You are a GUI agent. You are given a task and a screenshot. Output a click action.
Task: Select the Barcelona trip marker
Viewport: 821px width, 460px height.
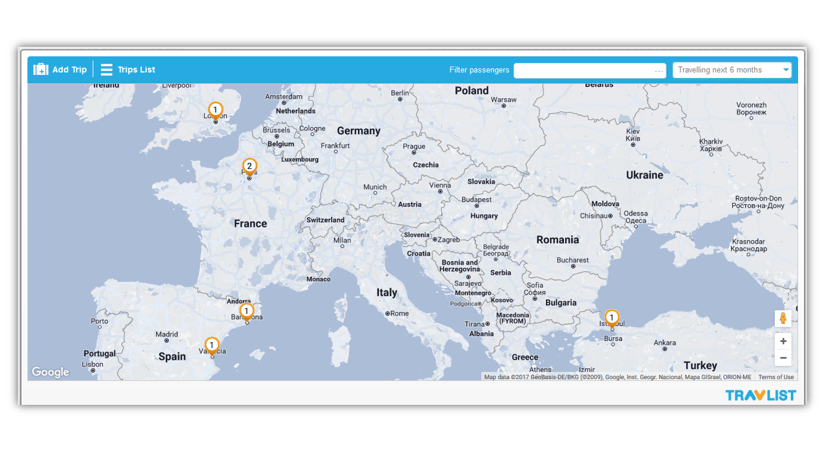(x=246, y=311)
